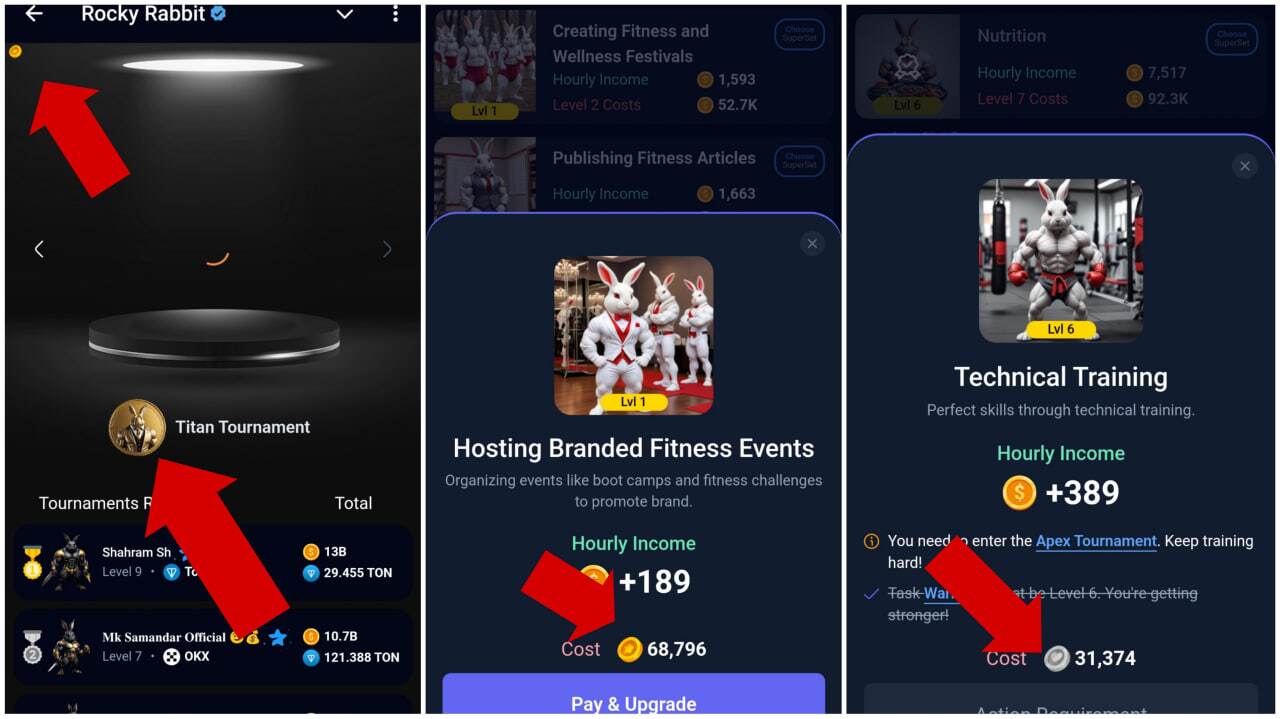Show the next tournament with right arrow
The width and height of the screenshot is (1280, 719).
[387, 249]
